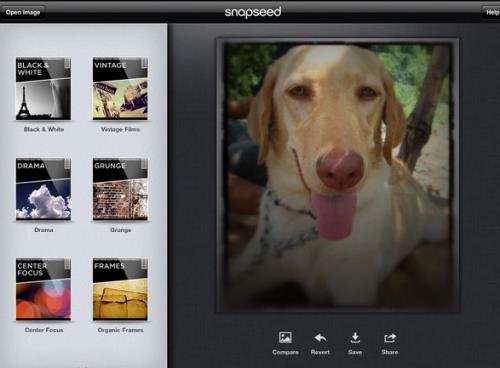Screen dimensions: 500x368
Task: Tap the Save download icon
Action: (x=355, y=338)
